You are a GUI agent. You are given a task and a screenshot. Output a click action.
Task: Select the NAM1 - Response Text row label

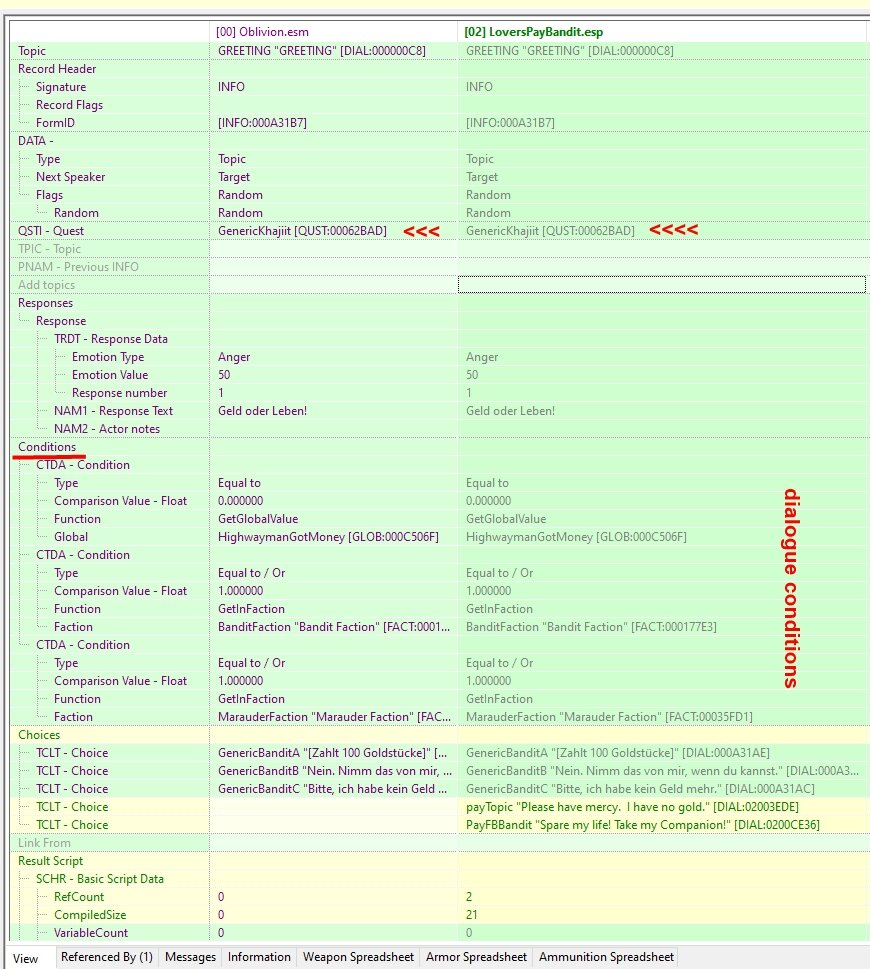[x=114, y=410]
